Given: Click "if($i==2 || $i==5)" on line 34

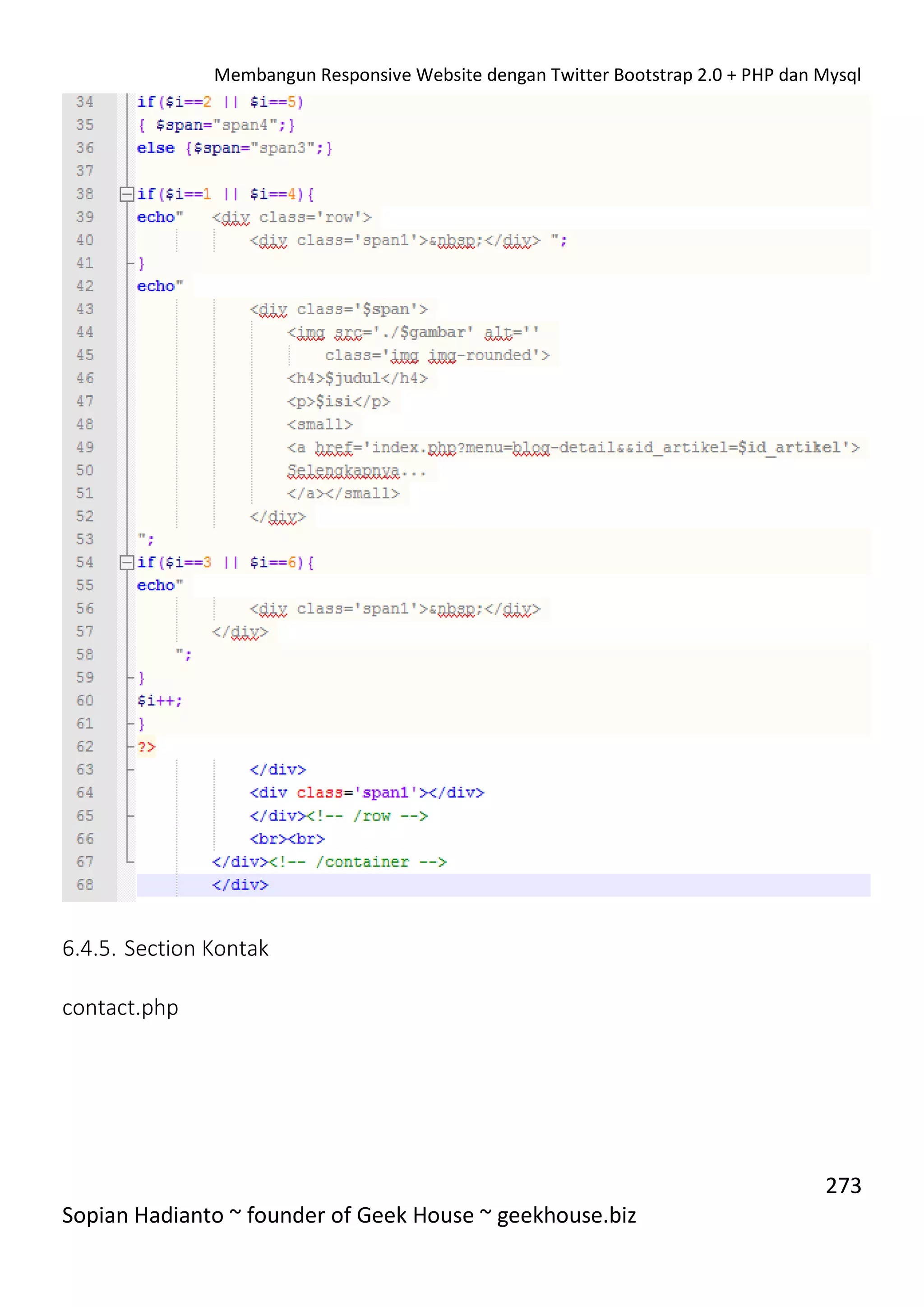Looking at the screenshot, I should [x=220, y=102].
